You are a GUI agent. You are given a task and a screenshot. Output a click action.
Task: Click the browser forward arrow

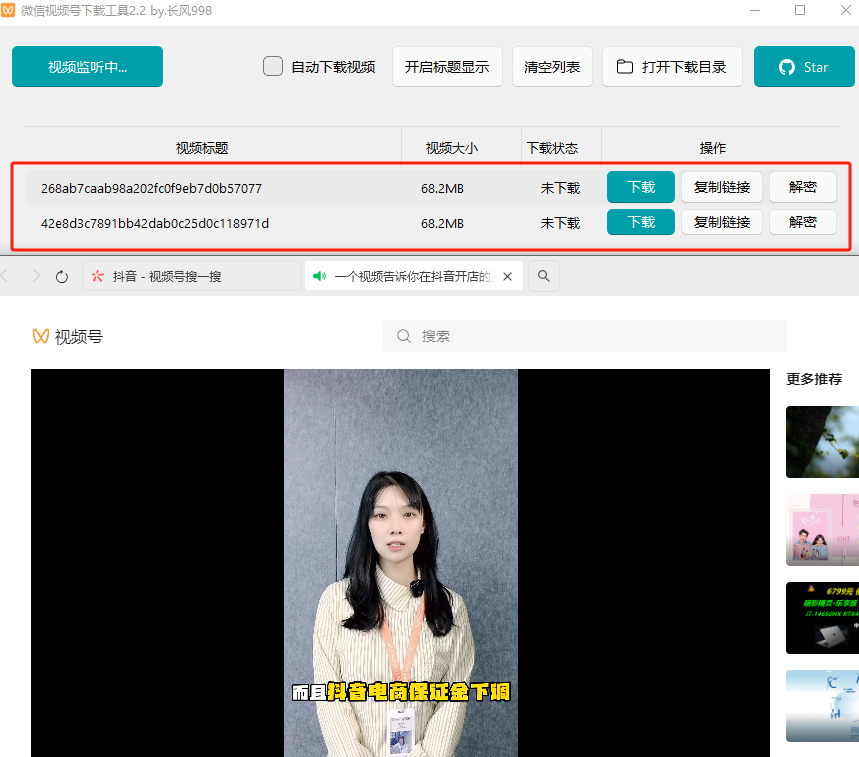coord(36,276)
